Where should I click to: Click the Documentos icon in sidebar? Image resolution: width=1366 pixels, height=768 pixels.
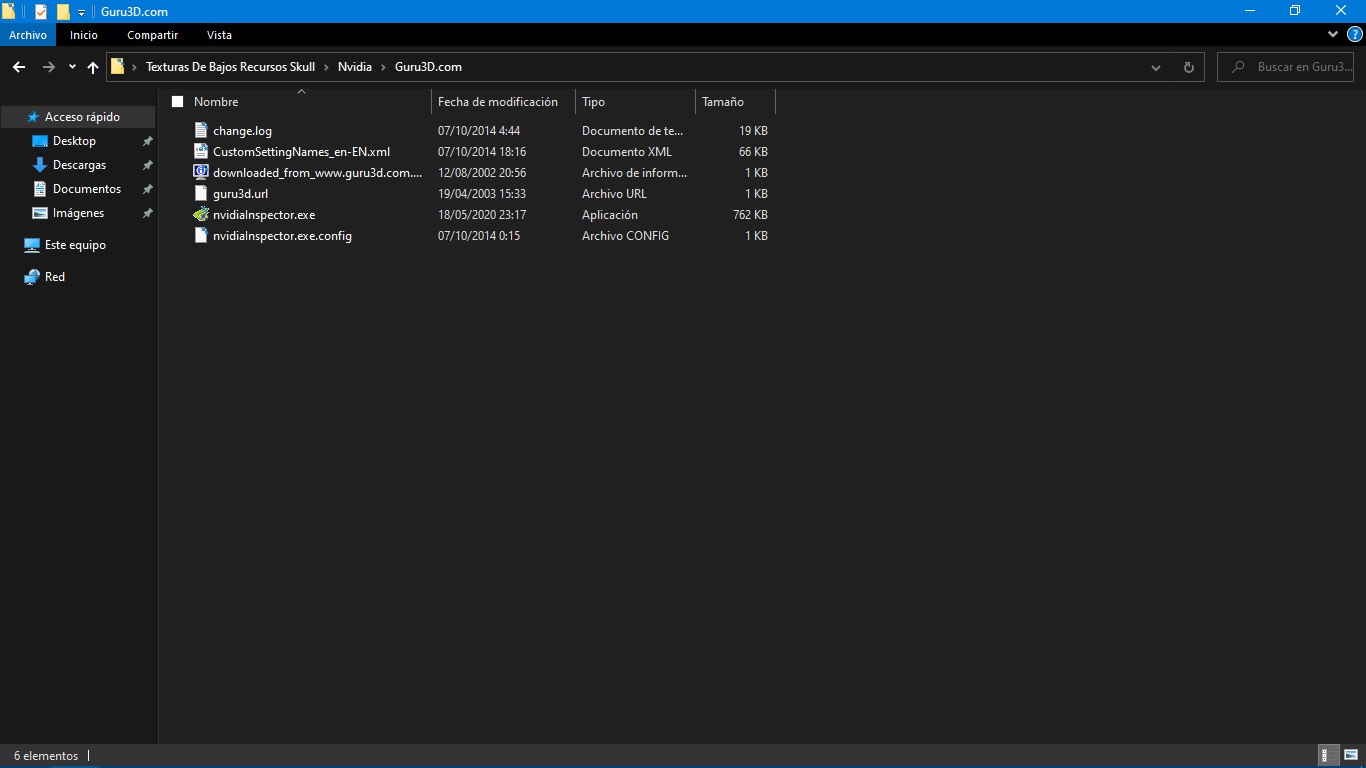point(40,189)
